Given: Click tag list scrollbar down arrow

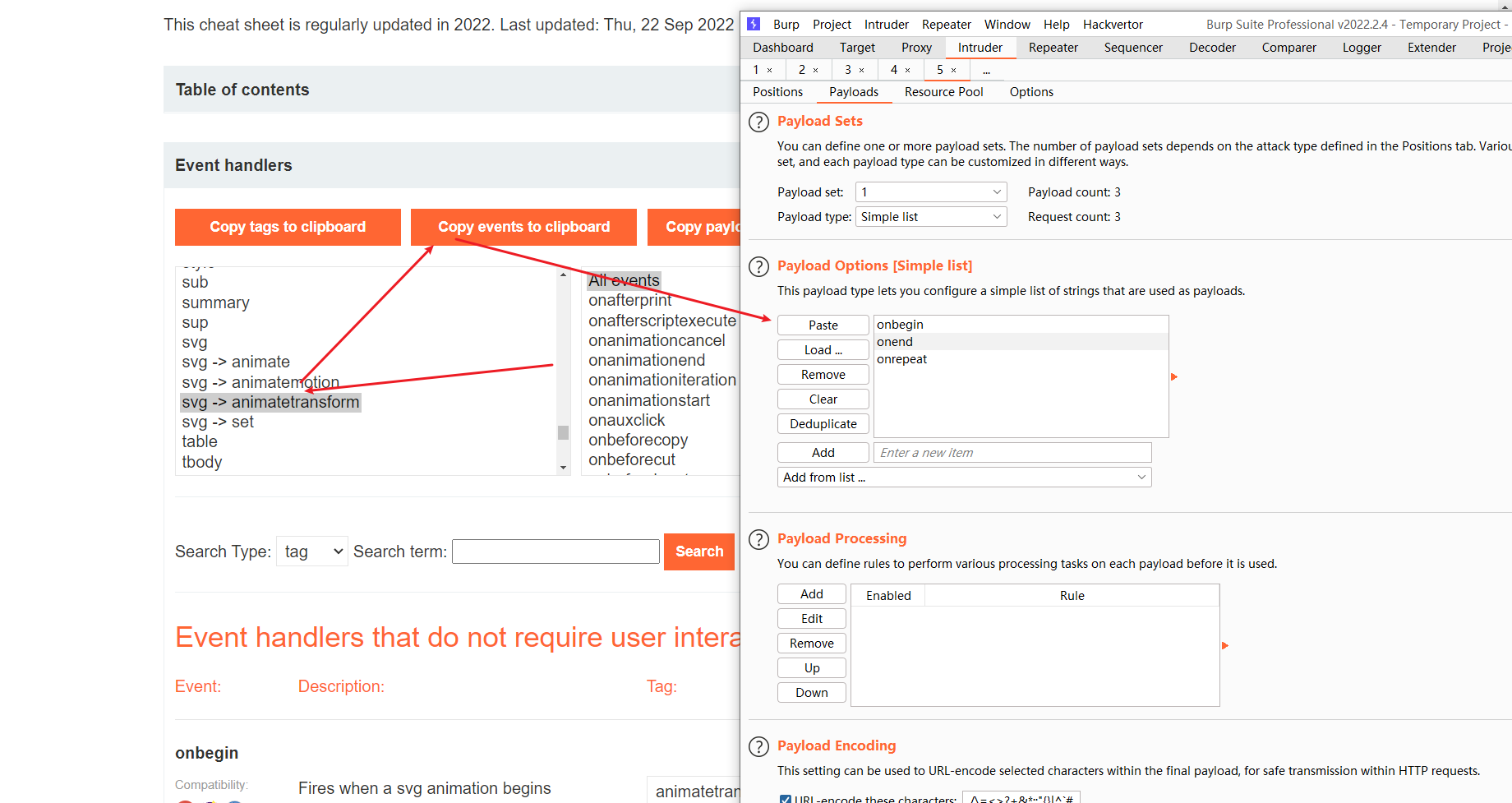Looking at the screenshot, I should (563, 468).
